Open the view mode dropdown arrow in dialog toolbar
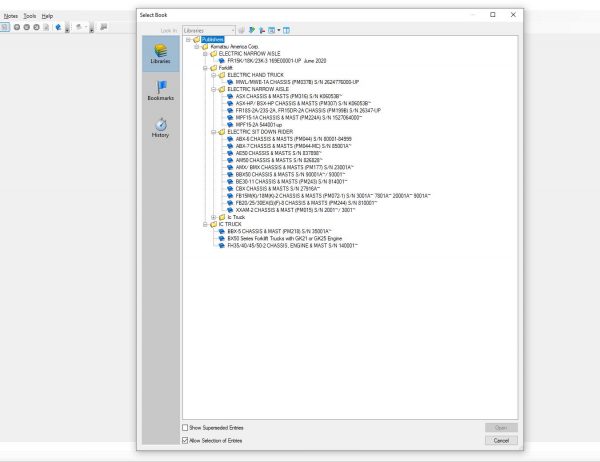Viewport: 600px width, 462px height. tap(279, 30)
